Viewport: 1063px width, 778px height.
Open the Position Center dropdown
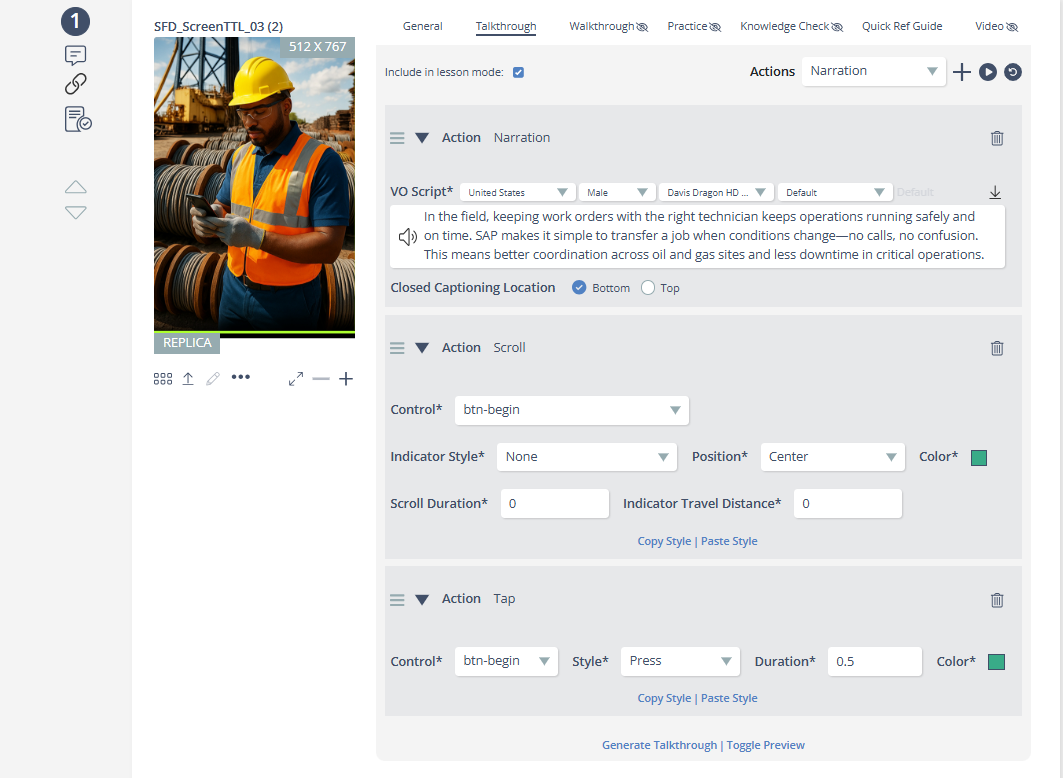833,457
